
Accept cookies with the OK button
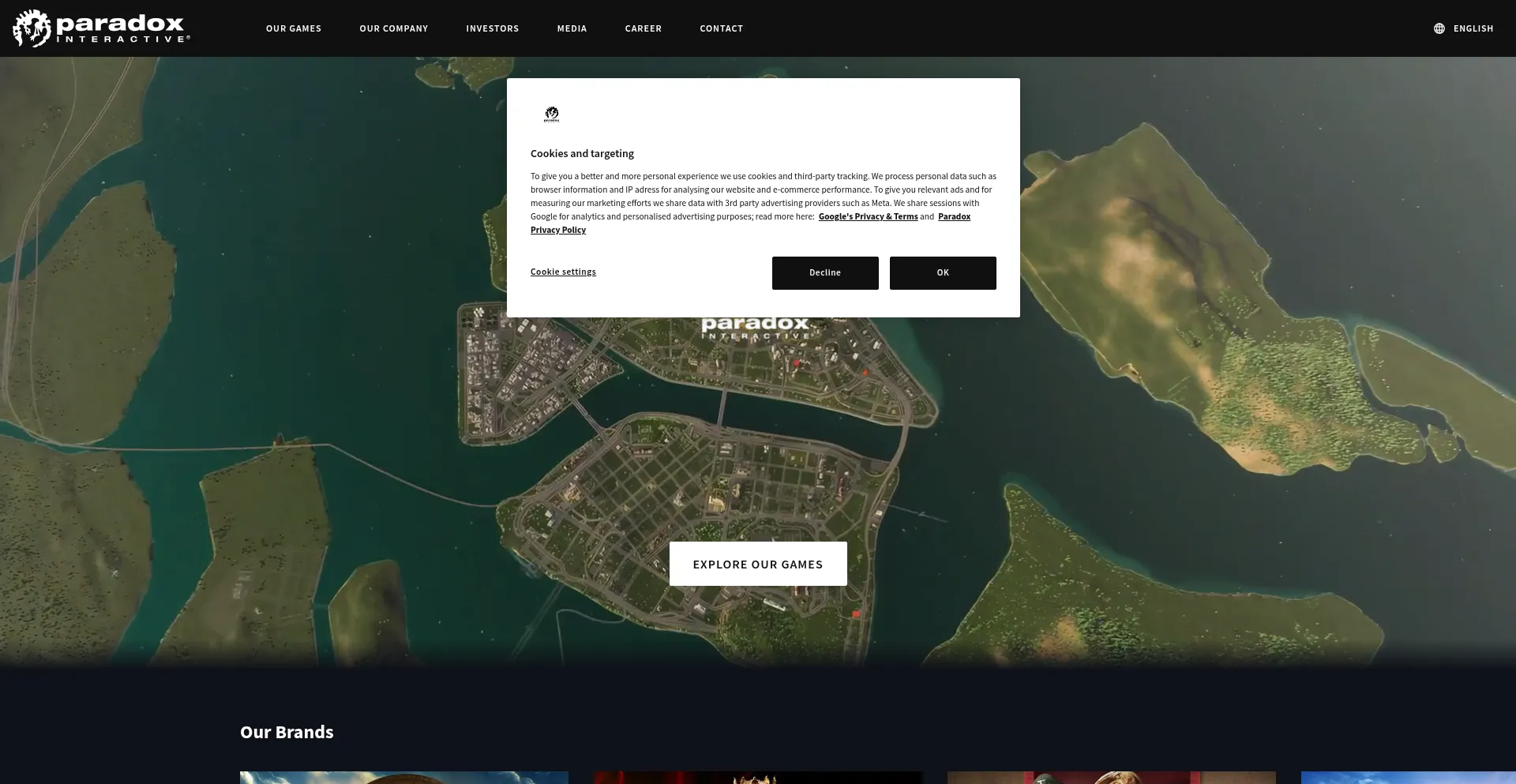(943, 273)
